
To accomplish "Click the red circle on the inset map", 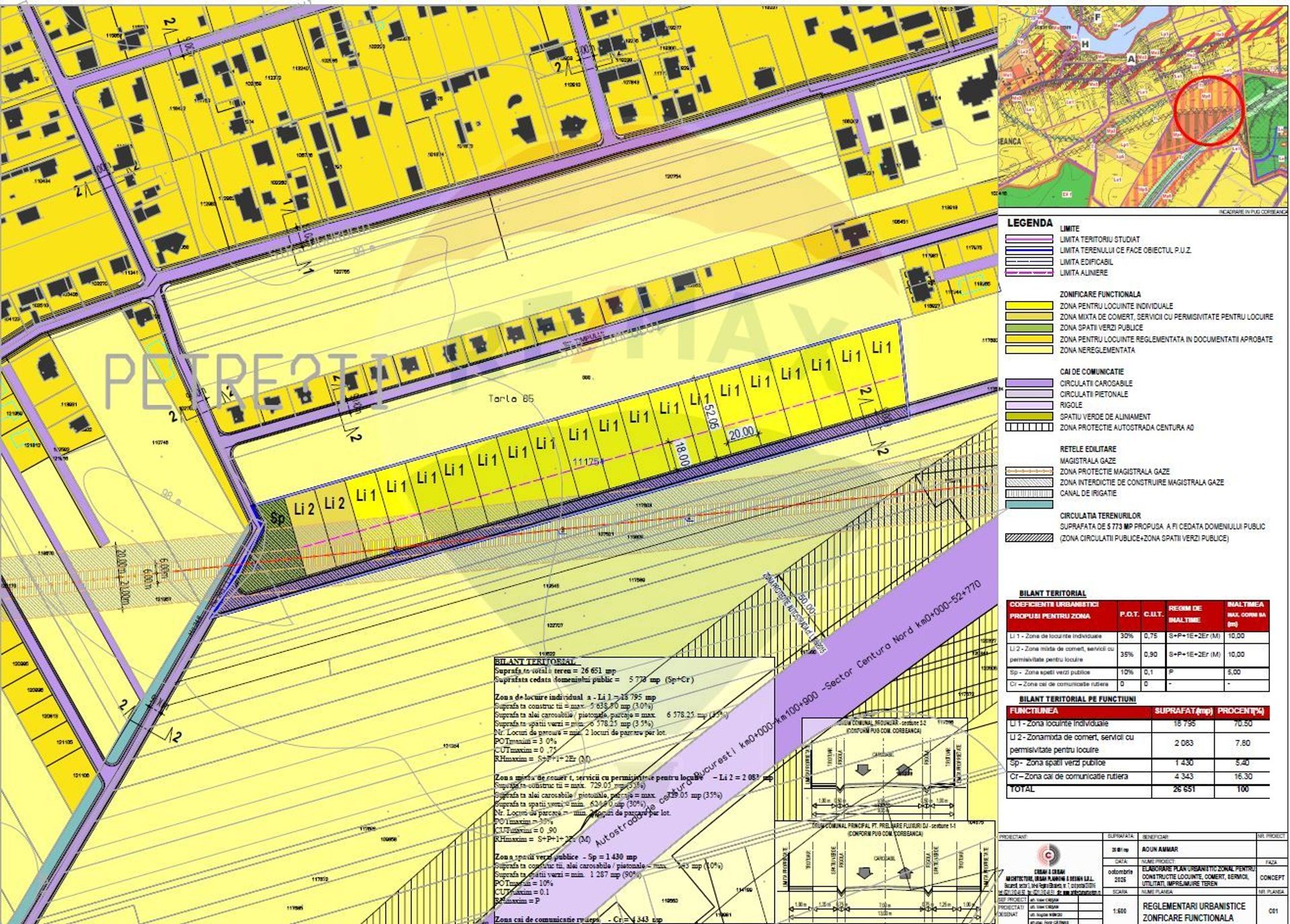I will pyautogui.click(x=1209, y=110).
